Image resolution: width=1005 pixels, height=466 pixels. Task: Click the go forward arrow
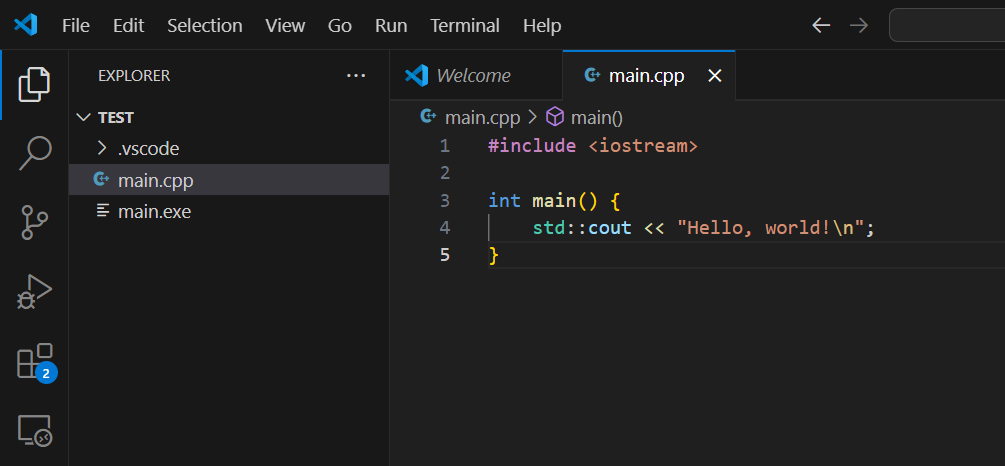click(x=858, y=25)
